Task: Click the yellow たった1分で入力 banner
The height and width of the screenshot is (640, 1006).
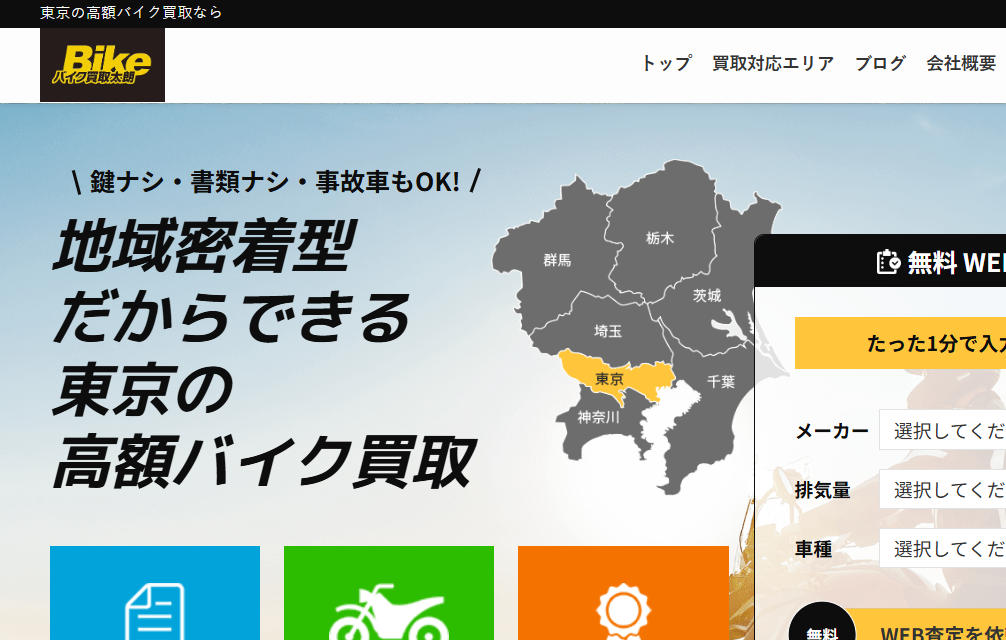Action: pyautogui.click(x=900, y=343)
